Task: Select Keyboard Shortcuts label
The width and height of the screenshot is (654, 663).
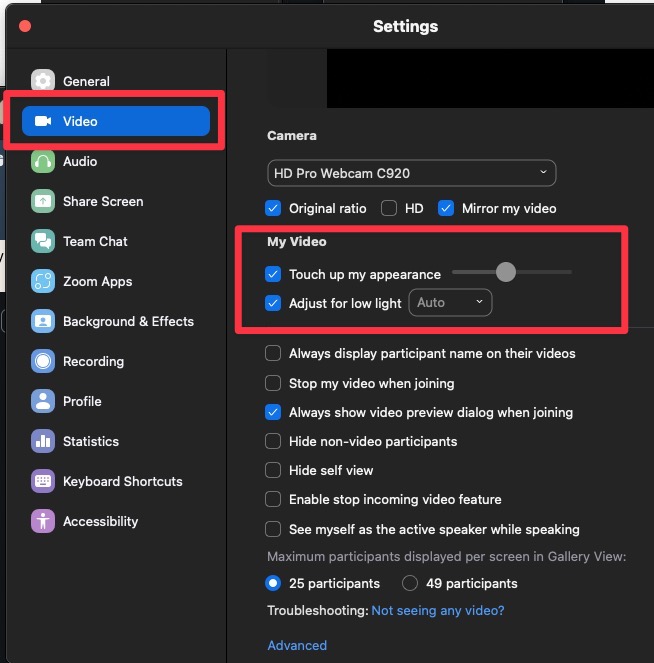Action: (x=123, y=482)
